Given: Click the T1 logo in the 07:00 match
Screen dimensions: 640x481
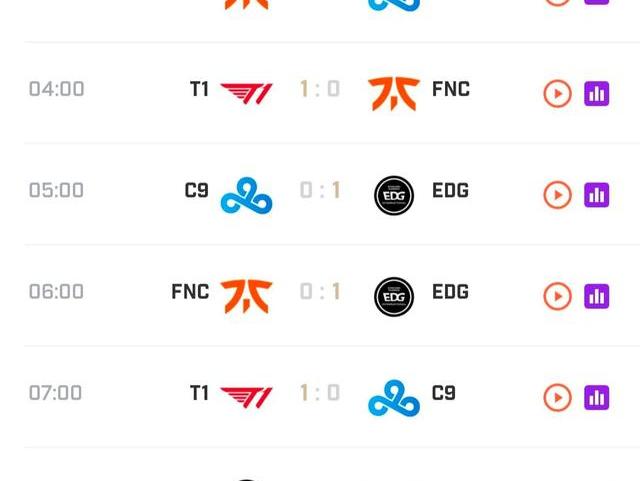Looking at the screenshot, I should click(x=245, y=397).
